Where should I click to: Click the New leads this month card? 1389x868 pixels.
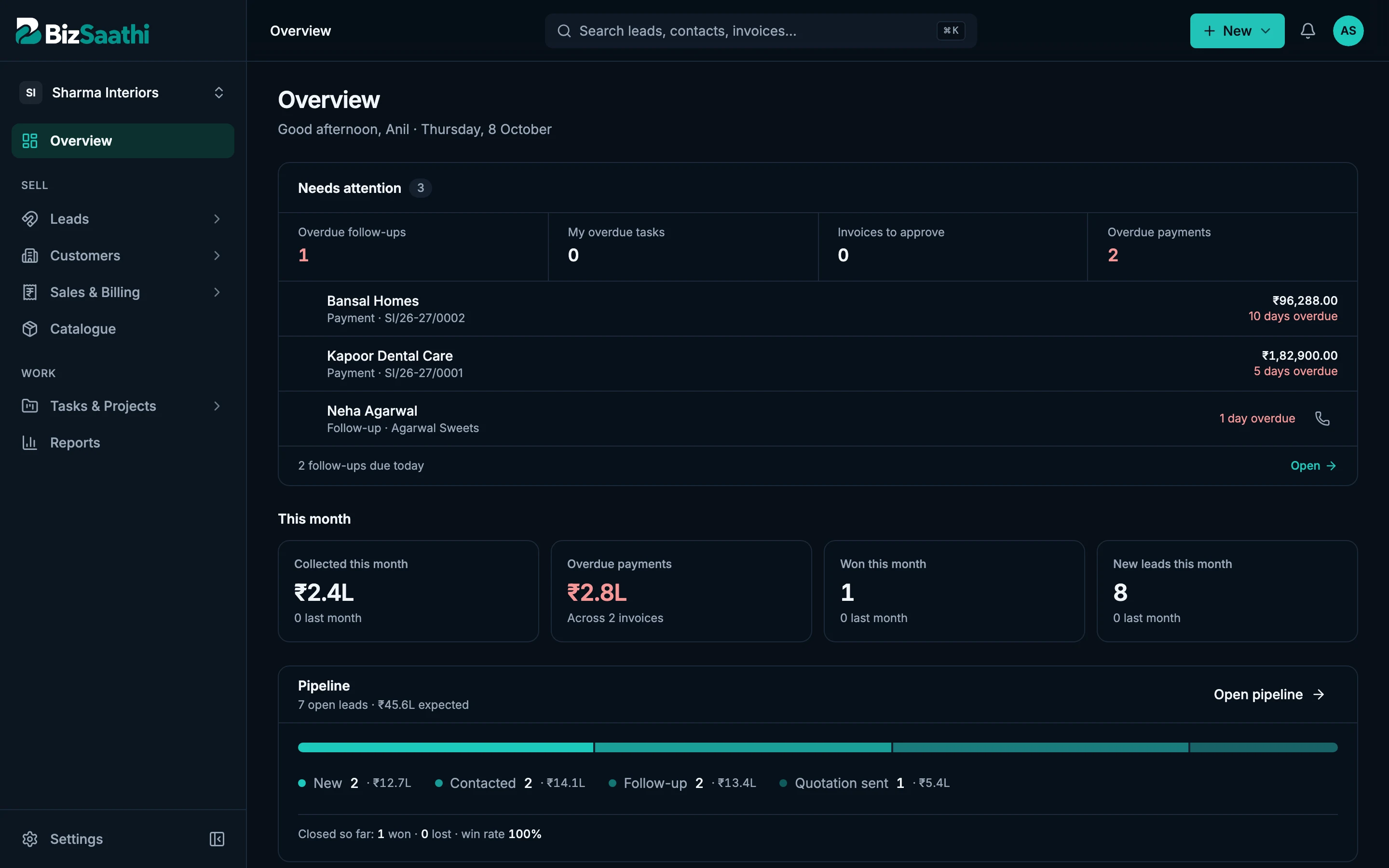click(1227, 591)
